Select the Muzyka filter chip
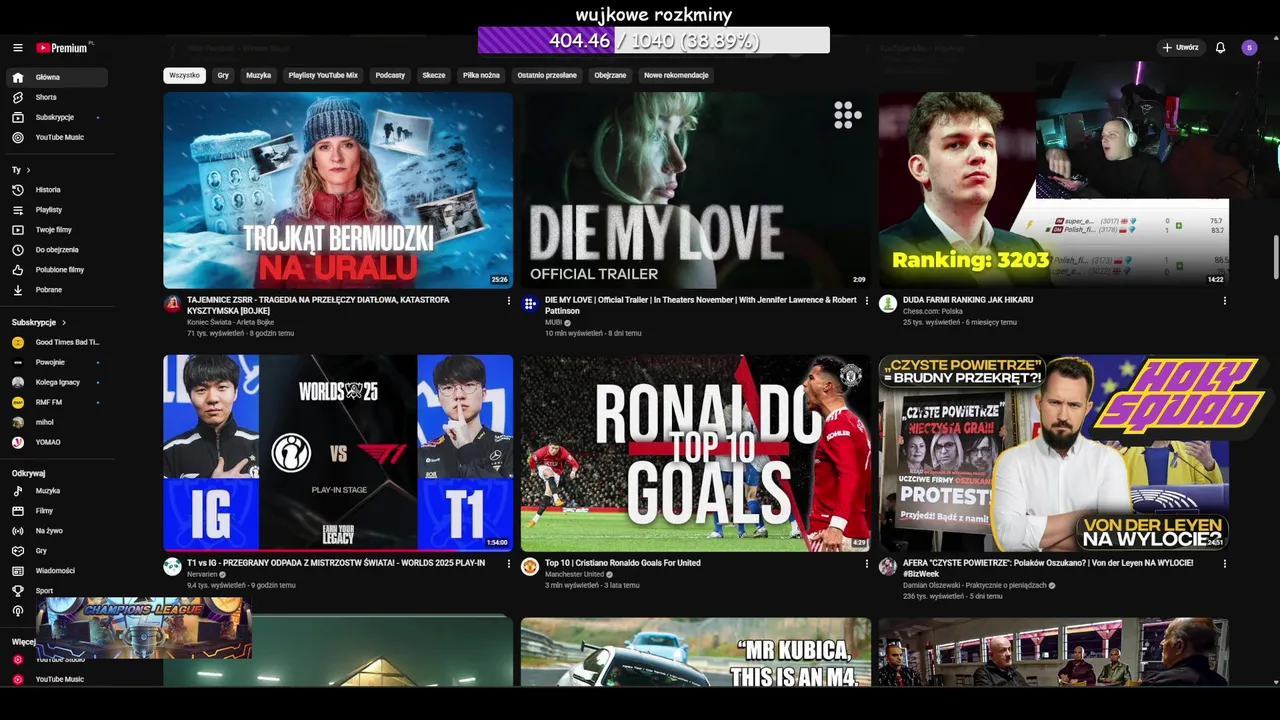This screenshot has width=1280, height=720. [259, 75]
